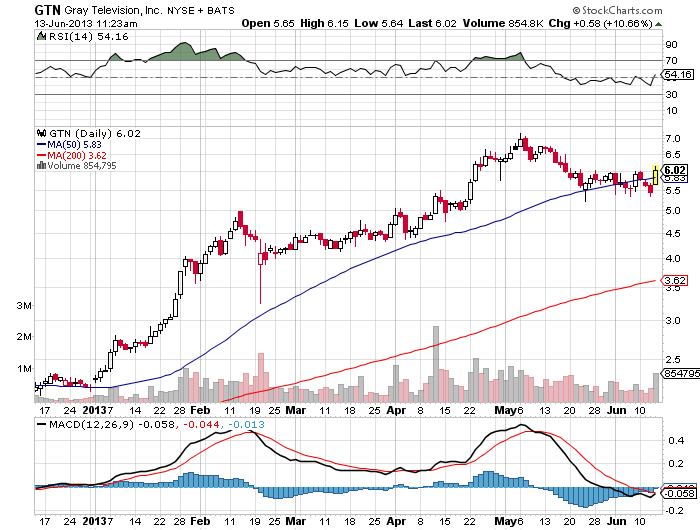Click the 54.16 RSI value tag on axis
Image resolution: width=700 pixels, height=530 pixels.
pos(677,75)
